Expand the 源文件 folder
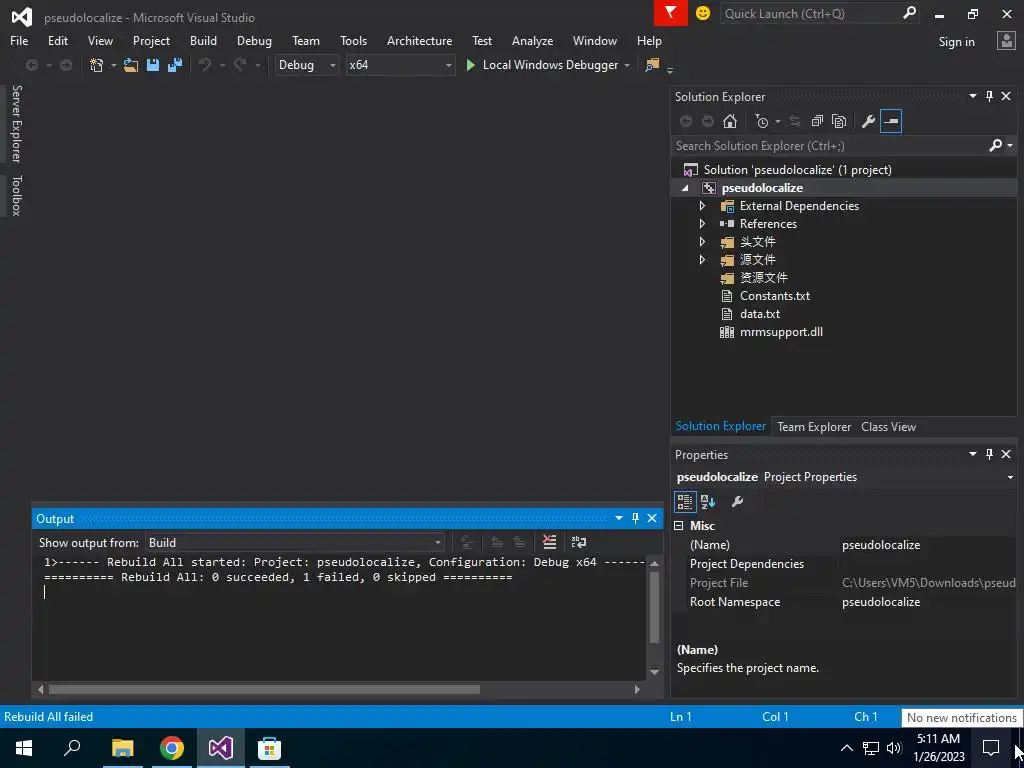1024x768 pixels. pos(702,260)
